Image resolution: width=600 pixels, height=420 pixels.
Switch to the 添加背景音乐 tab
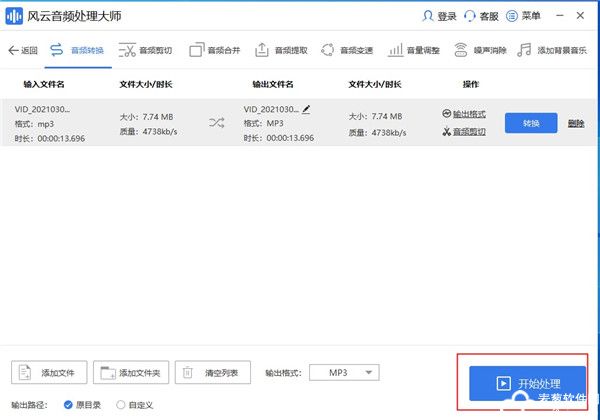coord(552,50)
